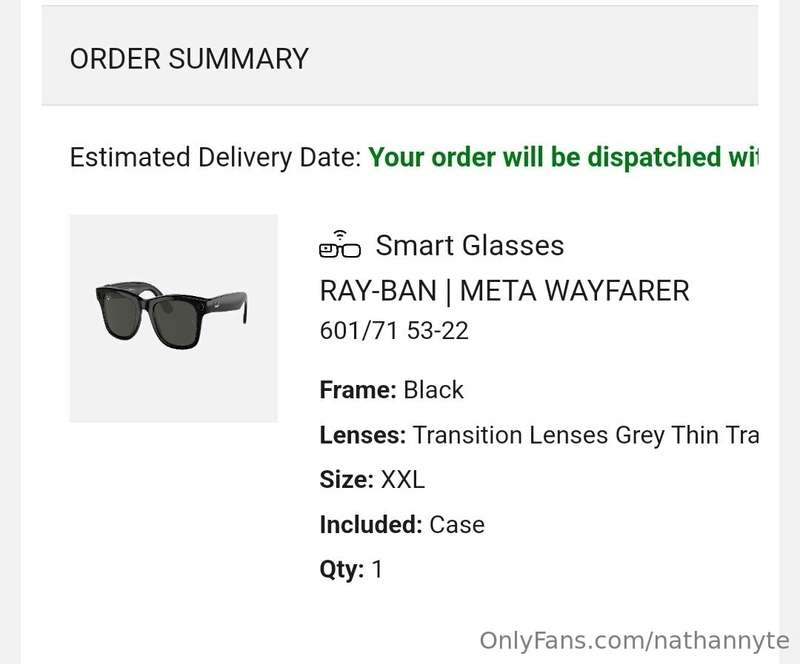Click the Size label
This screenshot has height=664, width=800.
pyautogui.click(x=347, y=480)
